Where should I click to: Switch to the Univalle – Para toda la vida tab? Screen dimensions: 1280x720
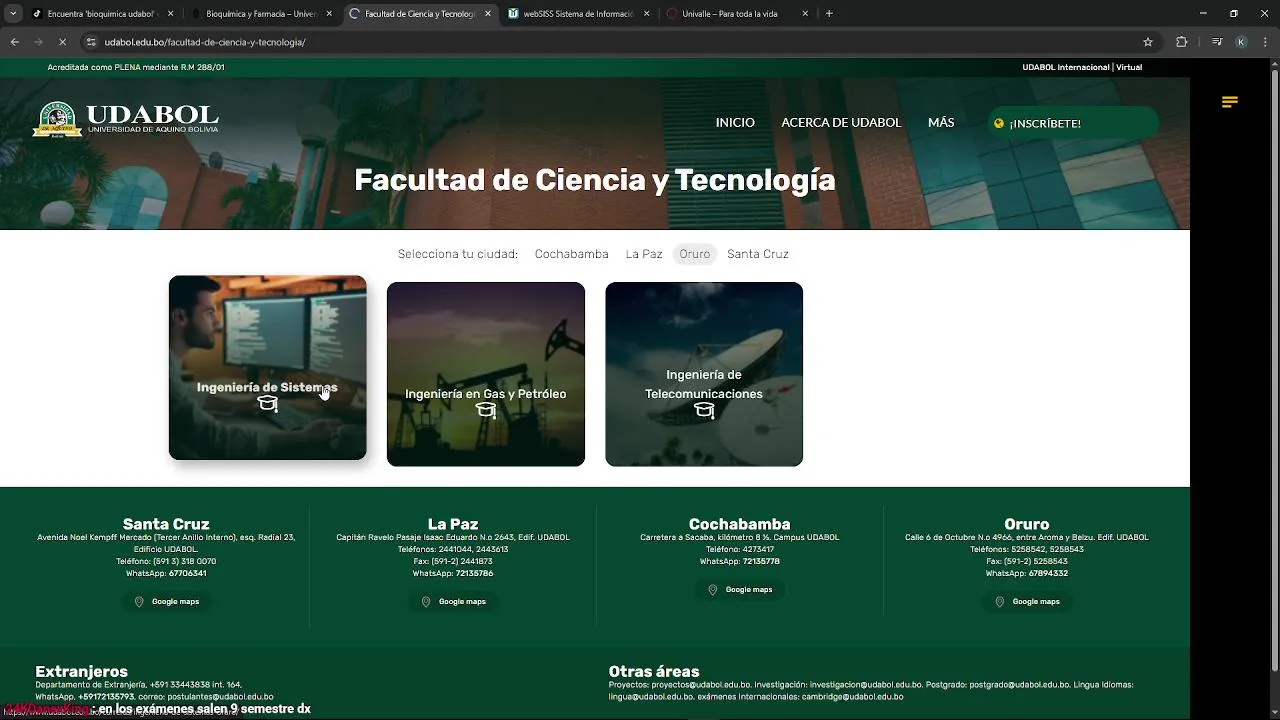pyautogui.click(x=738, y=14)
